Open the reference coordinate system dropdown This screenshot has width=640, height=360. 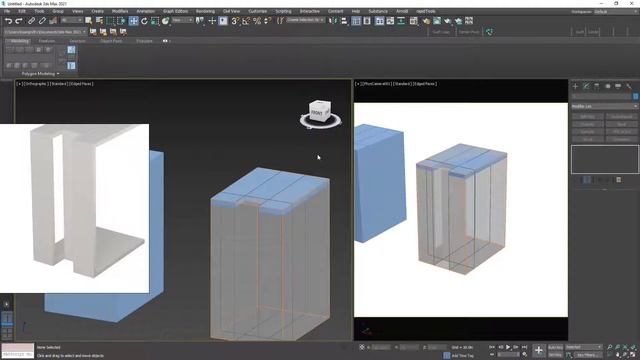click(x=182, y=20)
